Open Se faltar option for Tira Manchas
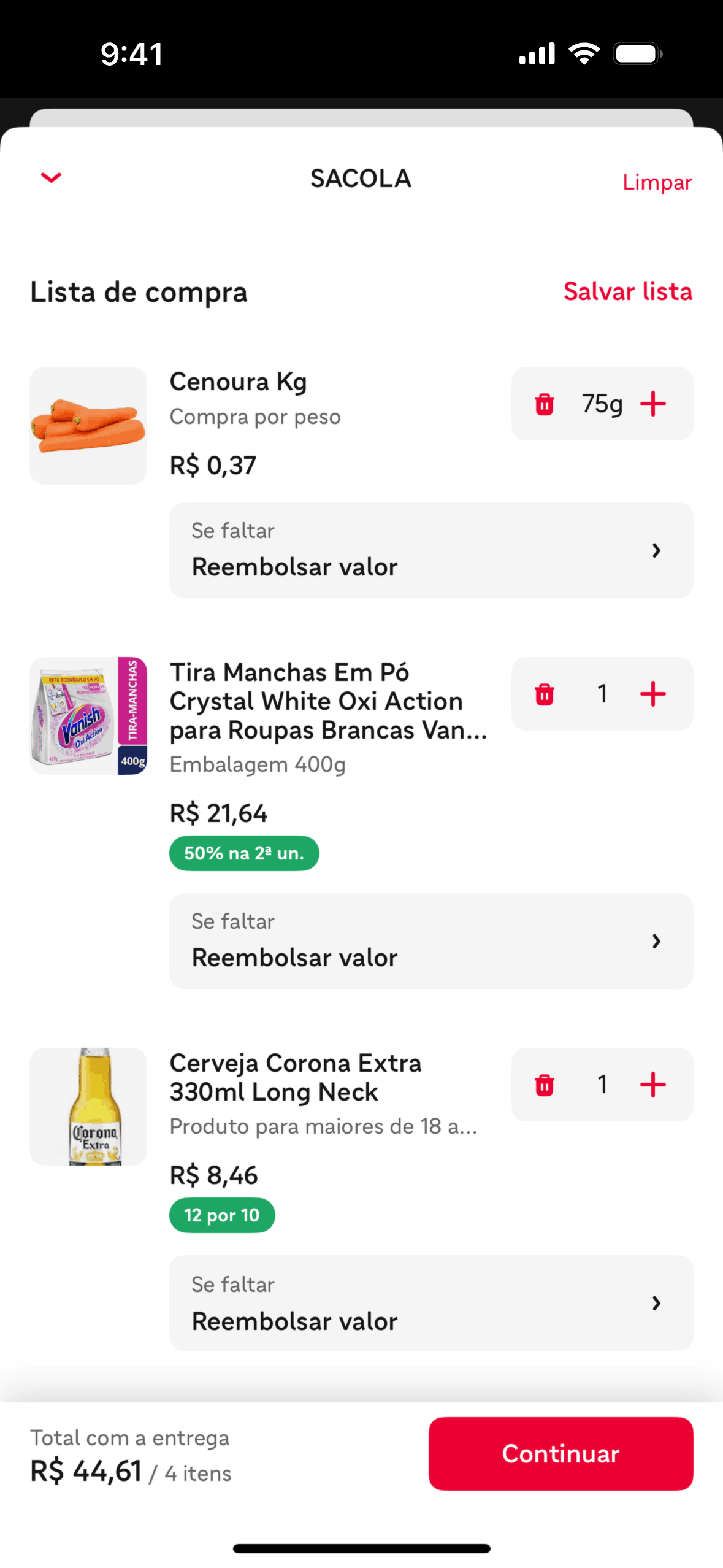The image size is (723, 1568). click(x=431, y=941)
